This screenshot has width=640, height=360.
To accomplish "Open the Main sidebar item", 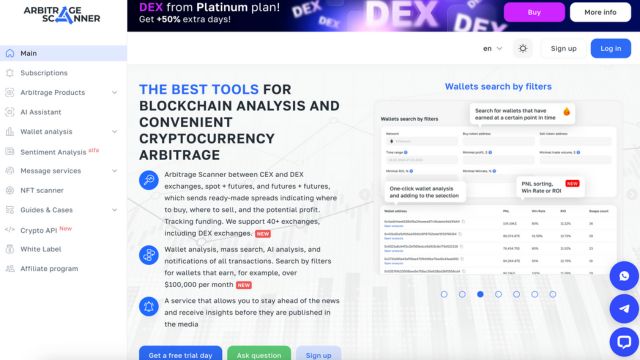I will coord(63,53).
